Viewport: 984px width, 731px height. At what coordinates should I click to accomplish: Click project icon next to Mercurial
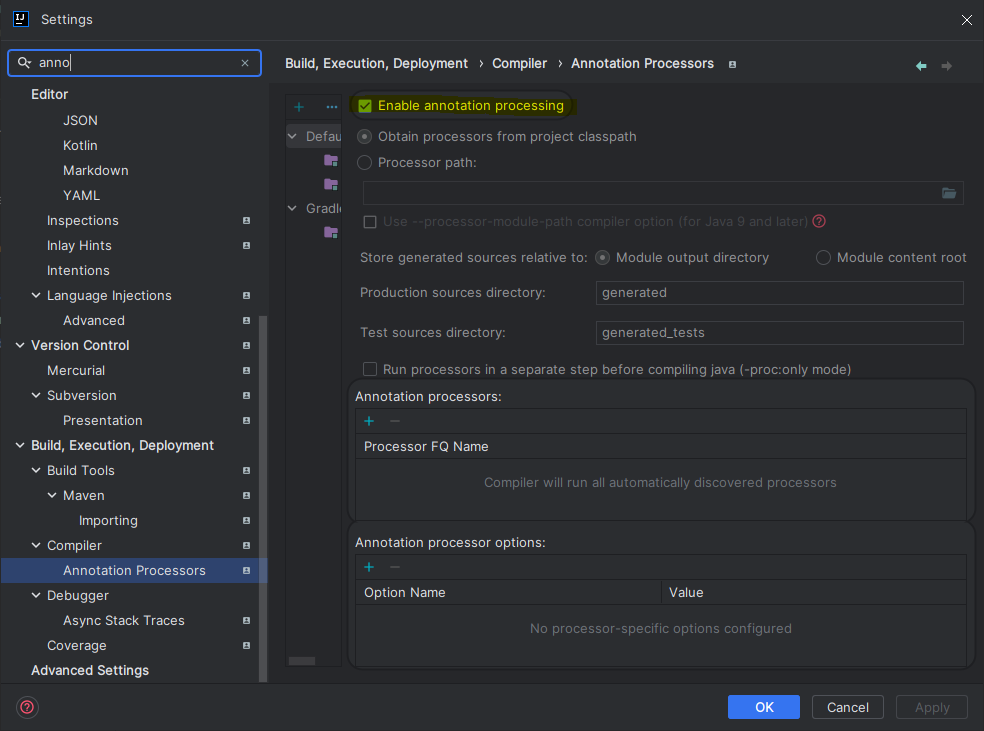point(246,370)
